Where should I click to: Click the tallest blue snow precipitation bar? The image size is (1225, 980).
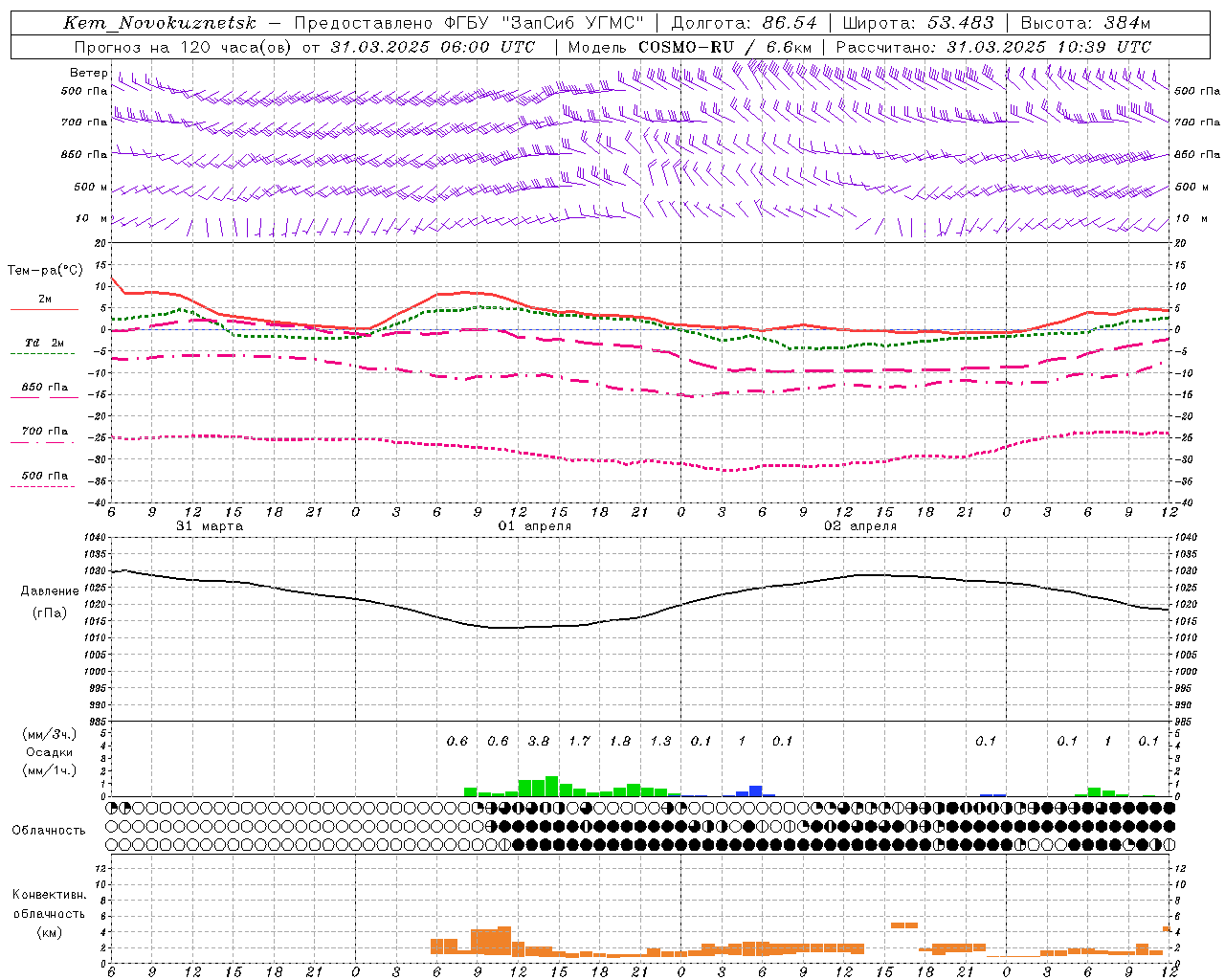click(x=756, y=791)
